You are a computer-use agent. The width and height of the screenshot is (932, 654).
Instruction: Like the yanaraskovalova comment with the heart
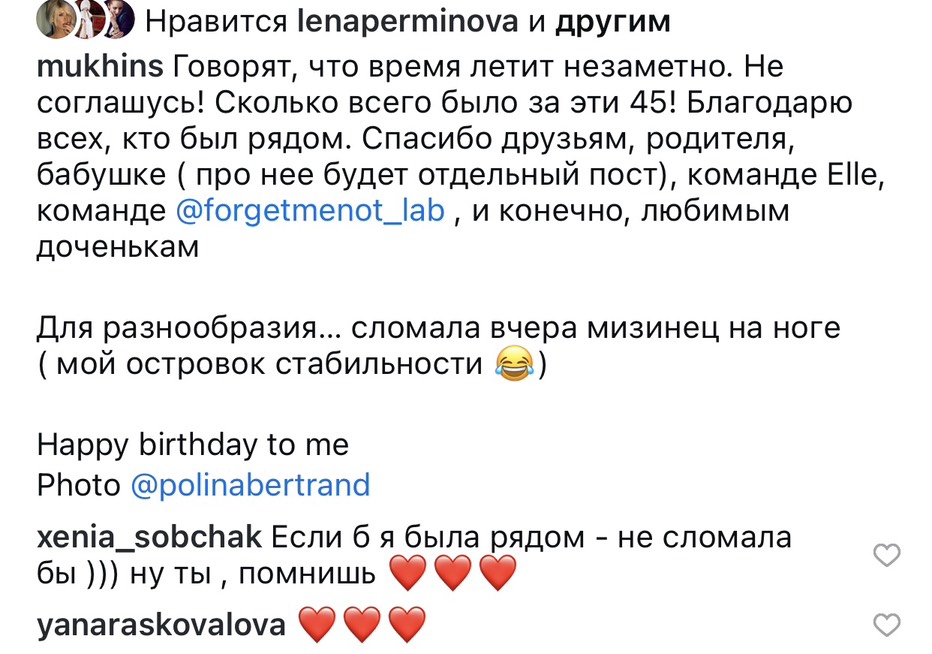click(886, 625)
